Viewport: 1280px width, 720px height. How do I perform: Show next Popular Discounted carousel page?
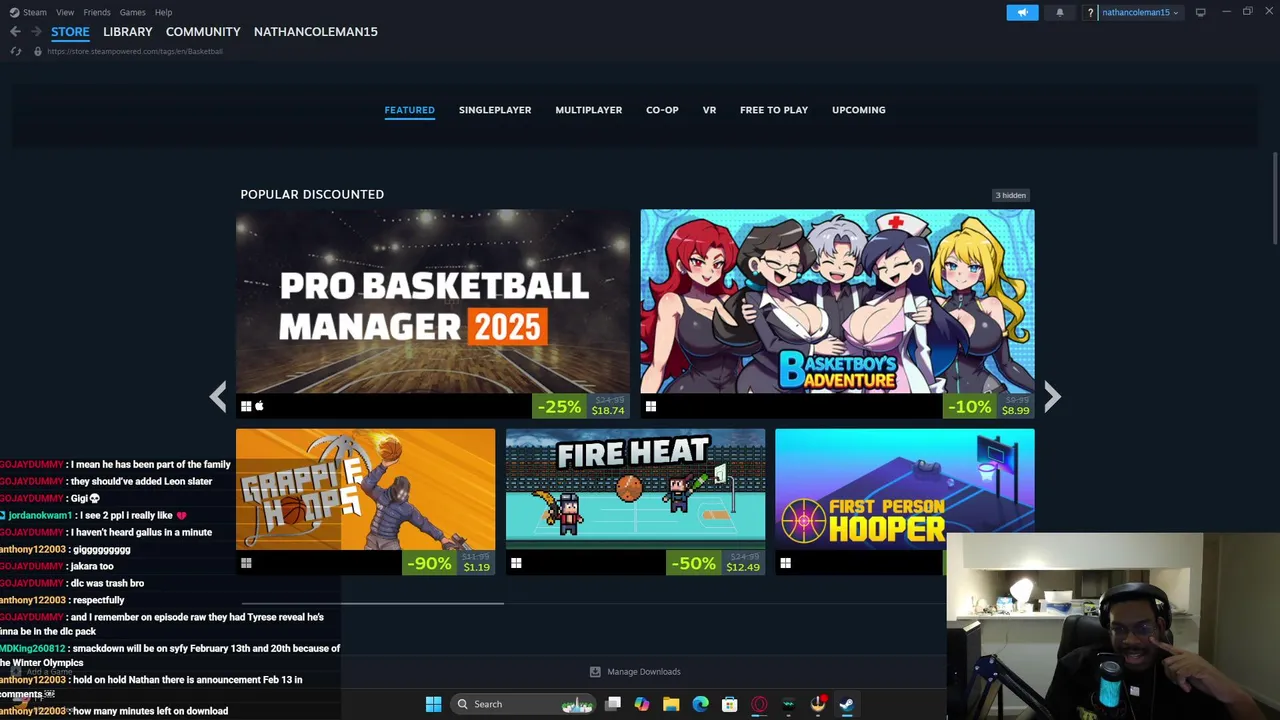(1052, 397)
